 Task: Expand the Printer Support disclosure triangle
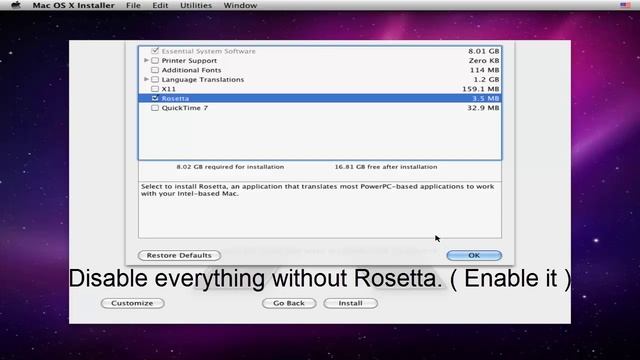coord(146,60)
